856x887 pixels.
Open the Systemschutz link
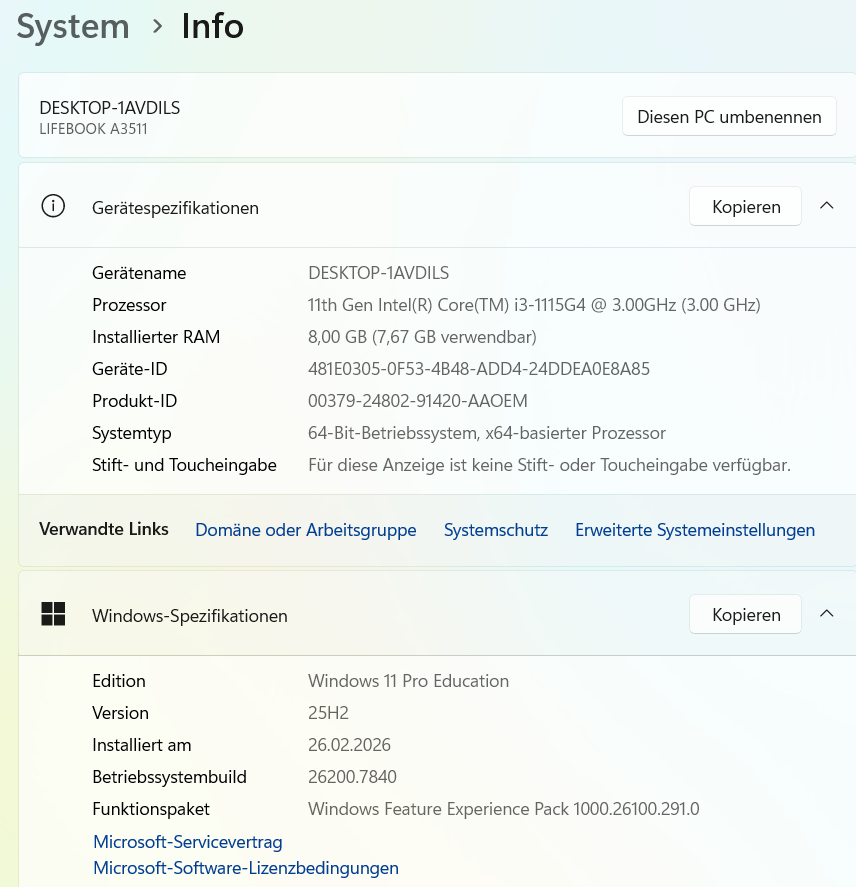coord(496,530)
